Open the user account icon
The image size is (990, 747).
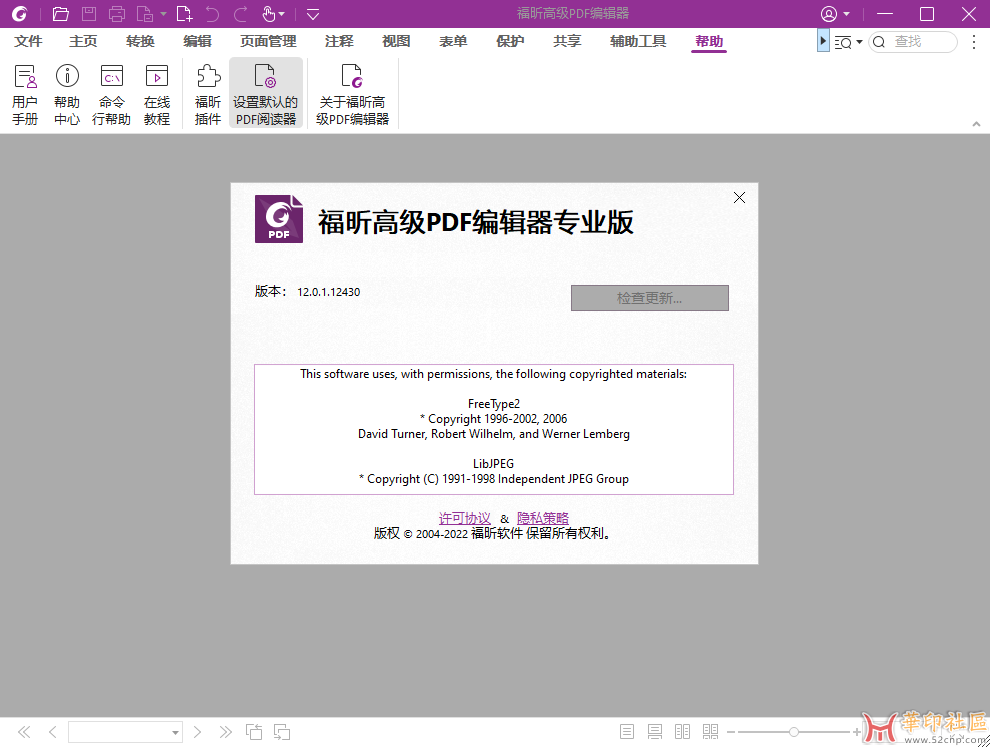click(829, 14)
